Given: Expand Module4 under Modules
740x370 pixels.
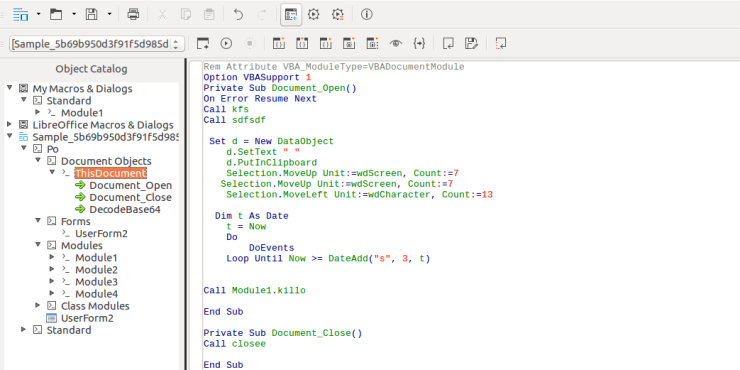Looking at the screenshot, I should (52, 293).
